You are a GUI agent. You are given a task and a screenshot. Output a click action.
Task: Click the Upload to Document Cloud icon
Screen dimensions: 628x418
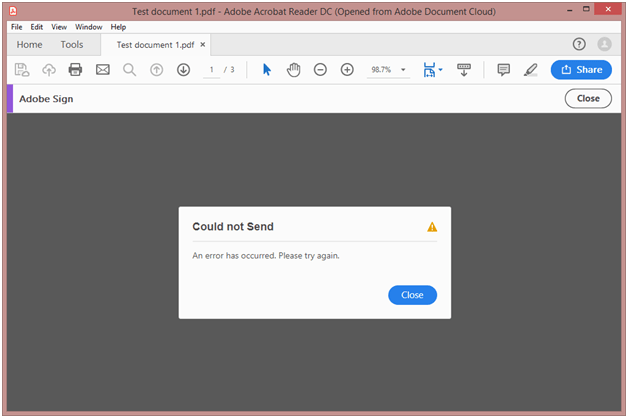coord(49,70)
